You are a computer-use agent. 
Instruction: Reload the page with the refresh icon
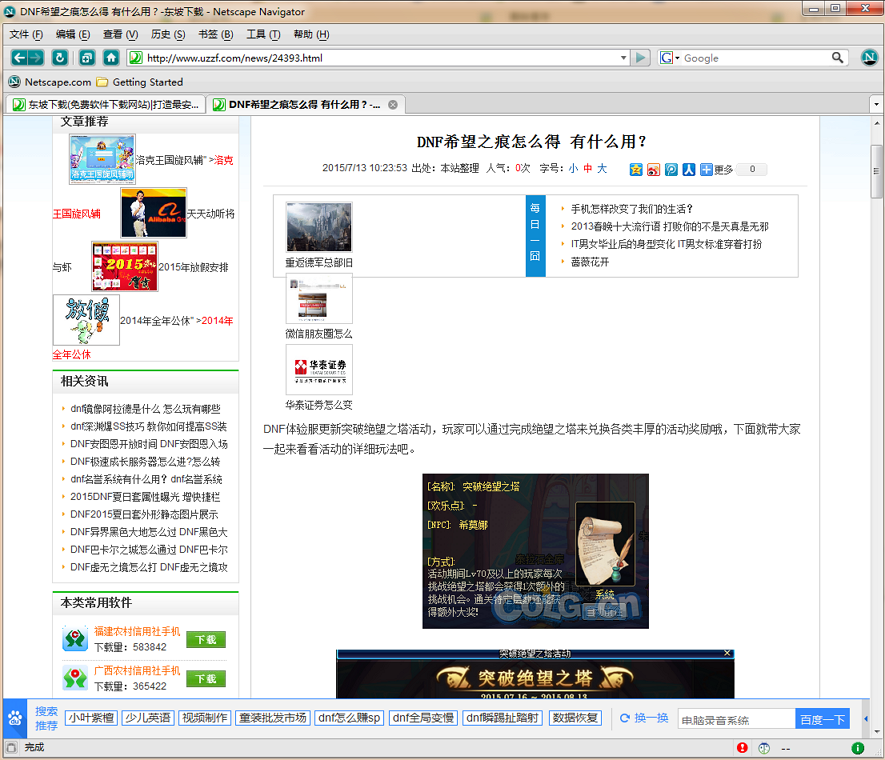60,58
